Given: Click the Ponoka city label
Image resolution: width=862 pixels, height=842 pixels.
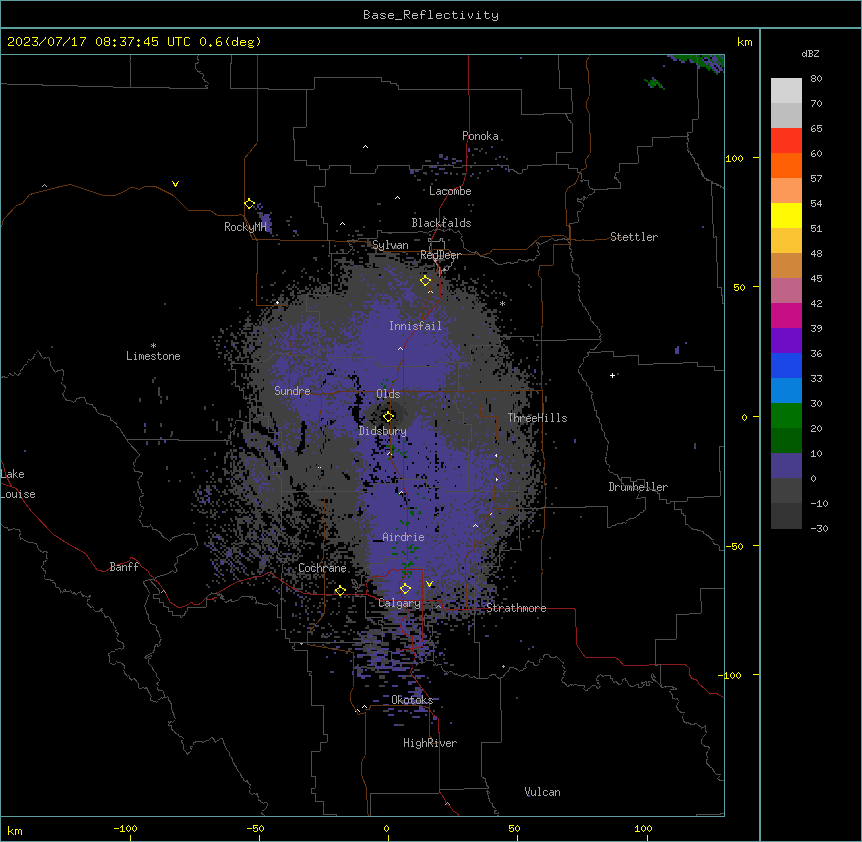Looking at the screenshot, I should (x=480, y=136).
